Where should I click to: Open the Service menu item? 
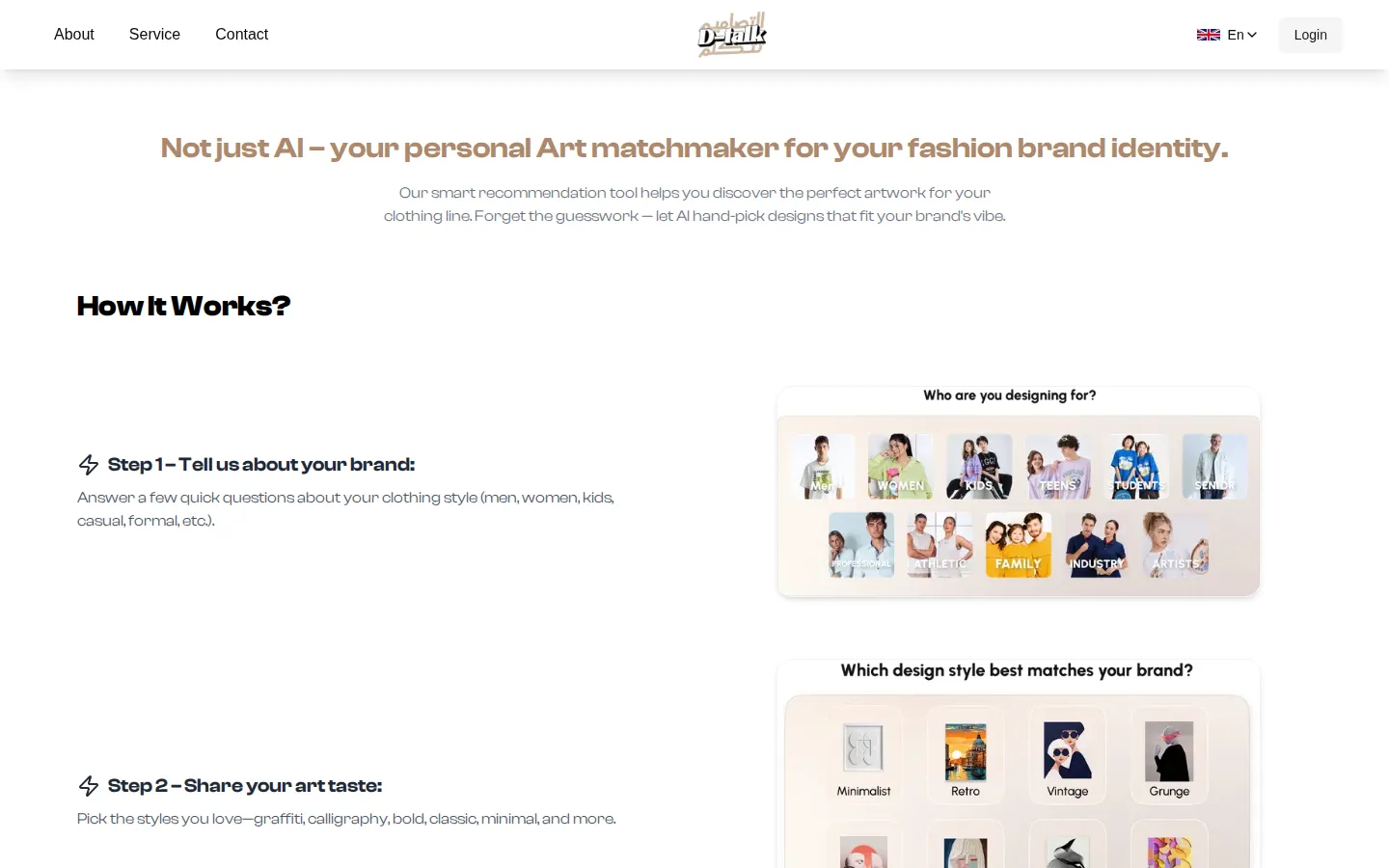coord(154,35)
